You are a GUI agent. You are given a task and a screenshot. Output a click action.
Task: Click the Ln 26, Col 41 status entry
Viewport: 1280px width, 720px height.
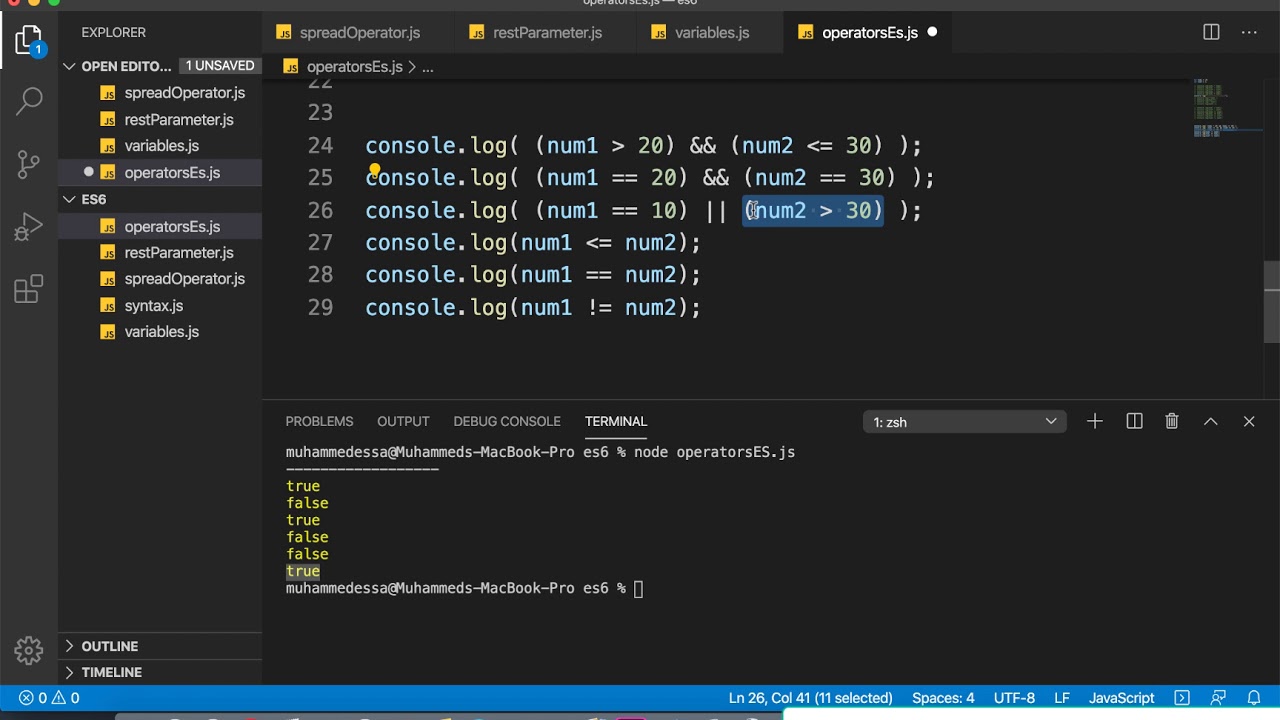coord(810,698)
